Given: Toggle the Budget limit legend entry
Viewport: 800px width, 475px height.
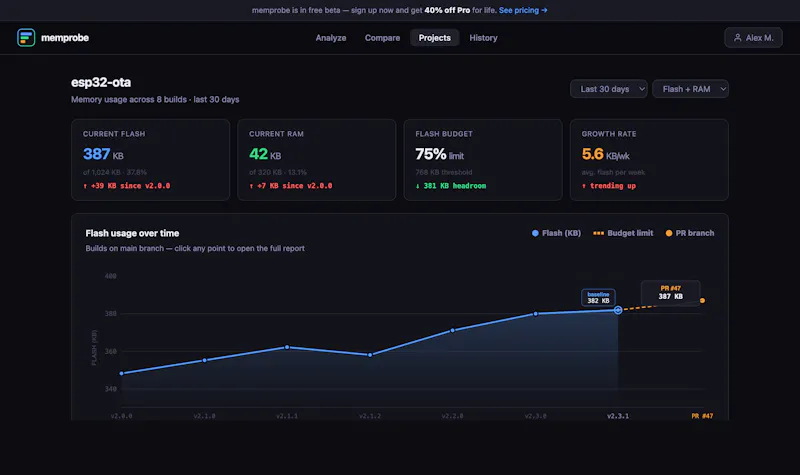Looking at the screenshot, I should 623,233.
